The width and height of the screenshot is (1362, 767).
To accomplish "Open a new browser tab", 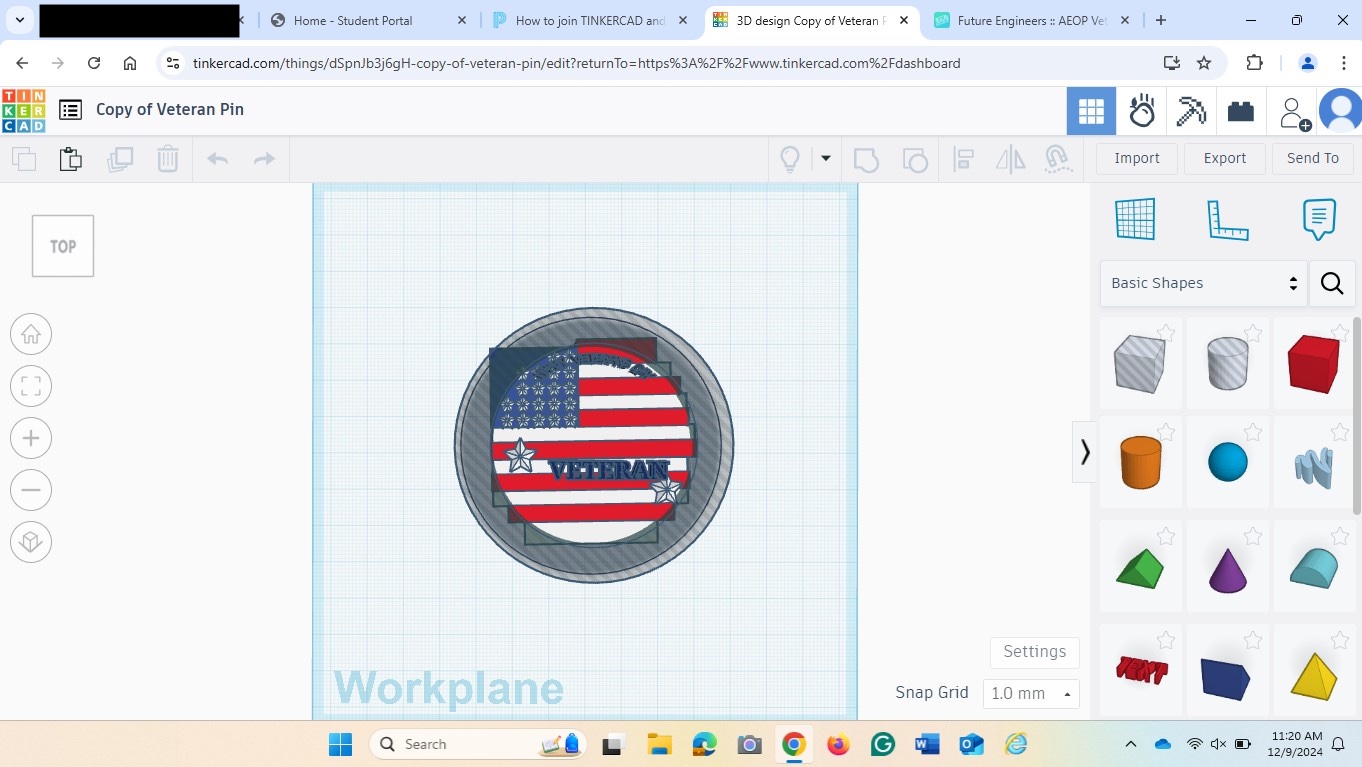I will (1161, 20).
